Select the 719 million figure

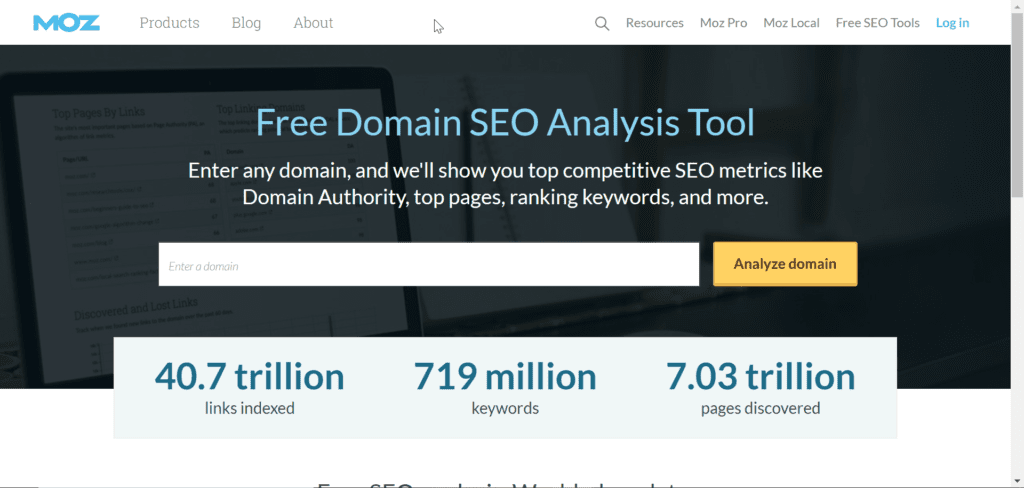click(x=505, y=376)
